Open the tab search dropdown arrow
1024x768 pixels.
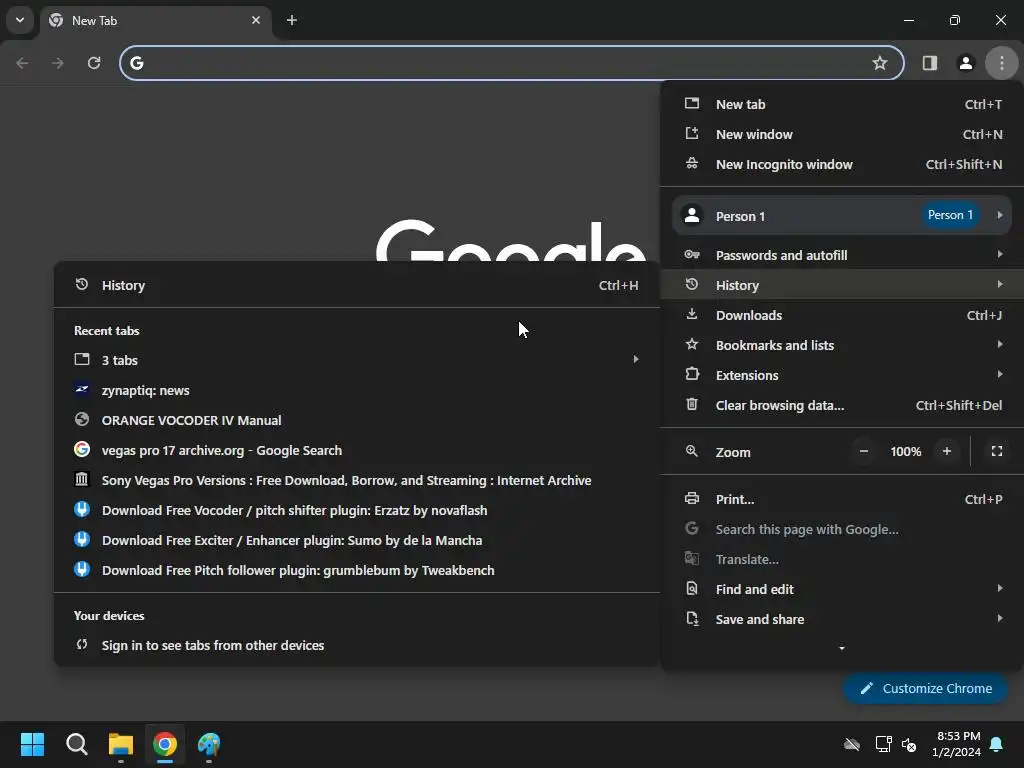click(x=20, y=20)
